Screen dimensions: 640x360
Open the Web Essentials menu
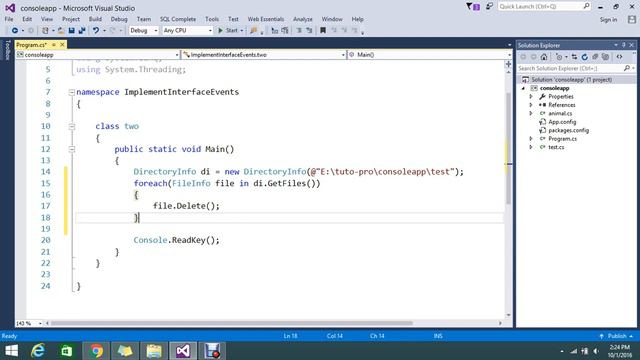(266, 19)
